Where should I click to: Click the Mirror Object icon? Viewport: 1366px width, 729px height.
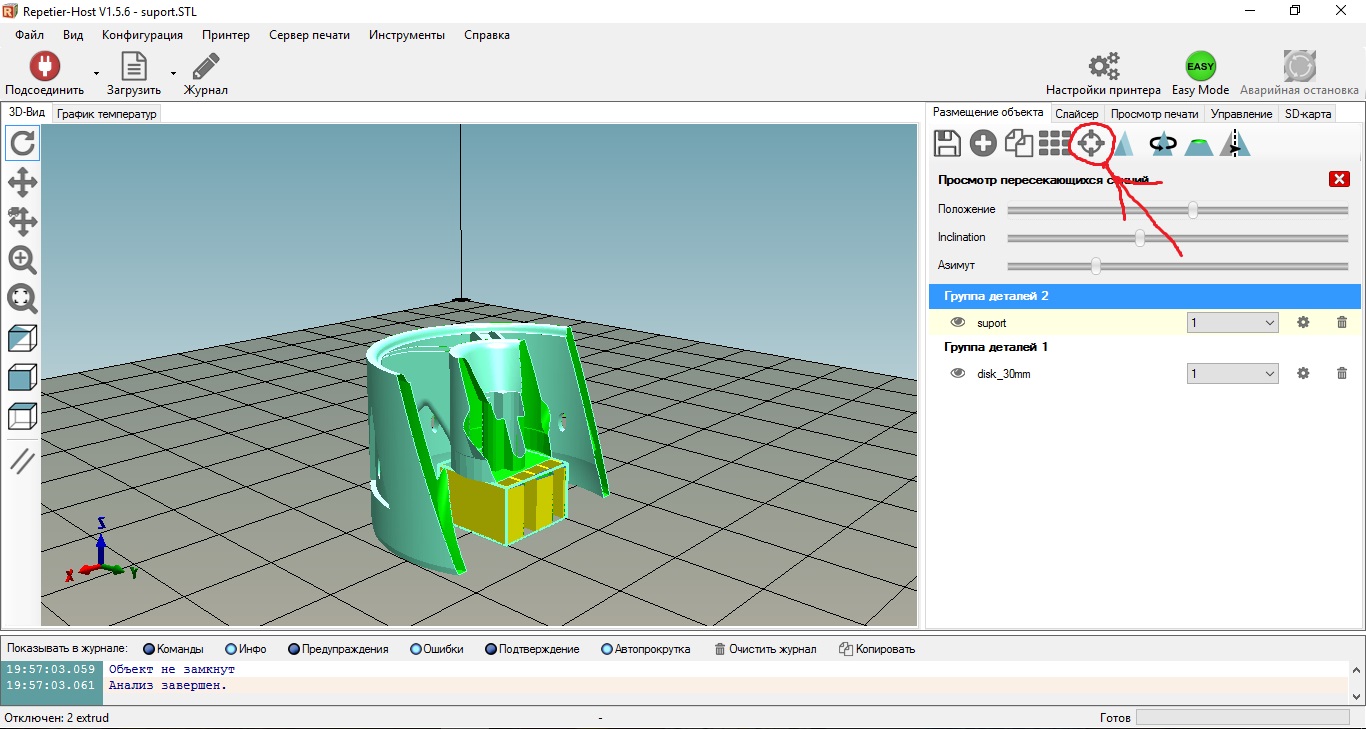(x=1236, y=144)
